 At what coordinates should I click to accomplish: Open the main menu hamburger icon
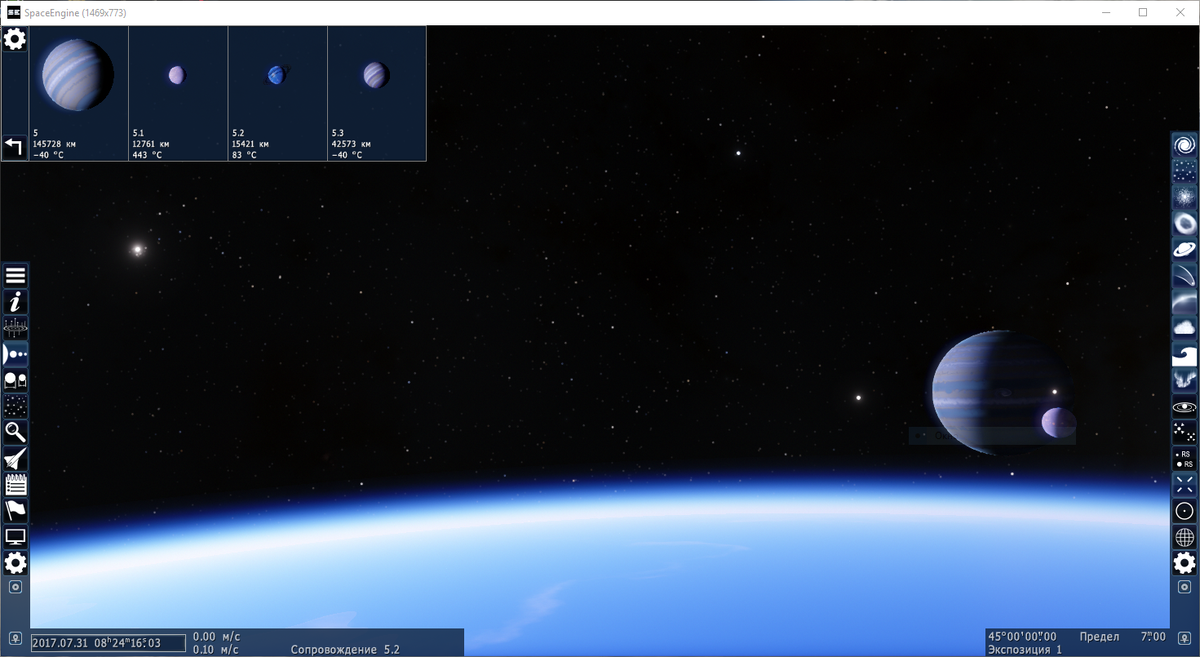[x=15, y=276]
